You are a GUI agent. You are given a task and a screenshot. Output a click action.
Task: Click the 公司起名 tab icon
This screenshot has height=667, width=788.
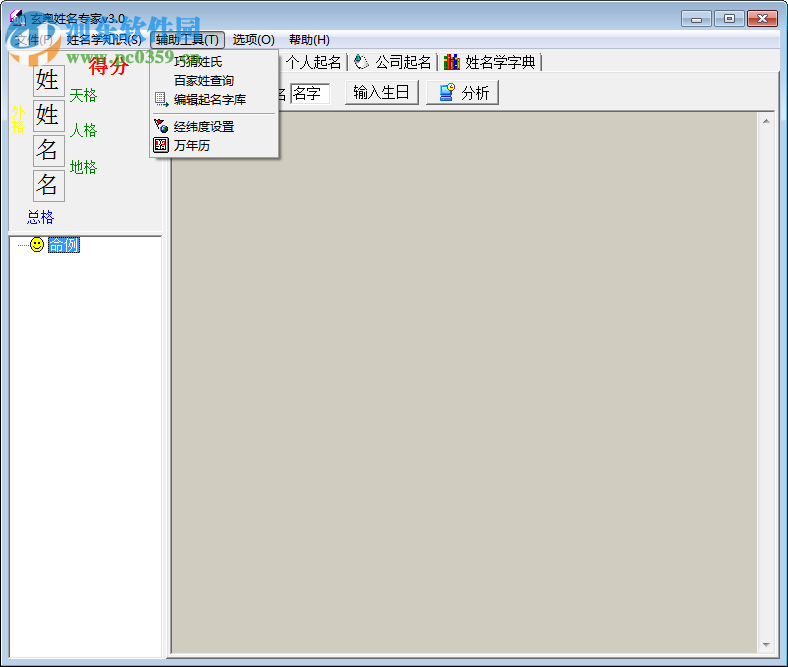[x=361, y=62]
